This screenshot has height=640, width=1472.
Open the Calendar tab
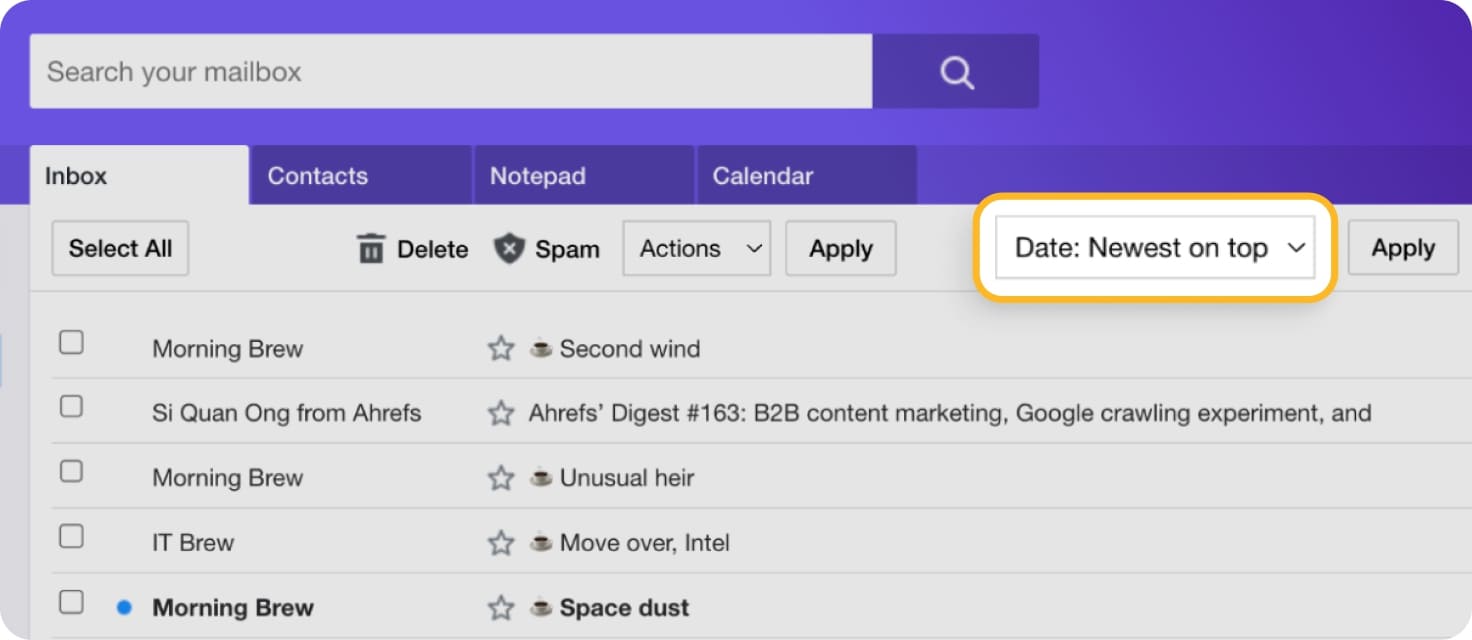[762, 175]
